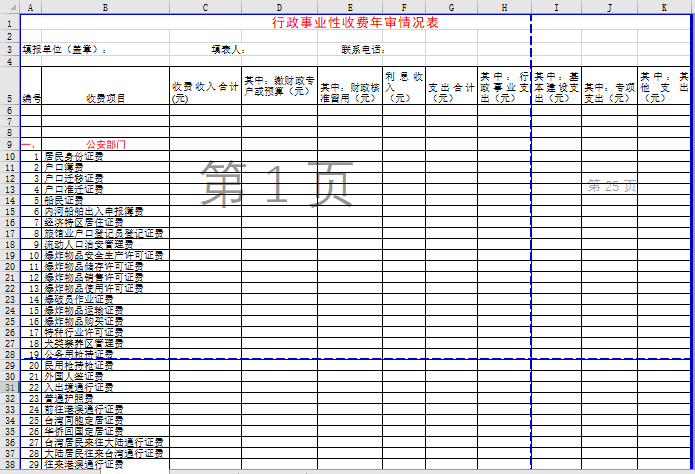Select row 31 header
This screenshot has width=695, height=474.
click(x=9, y=386)
